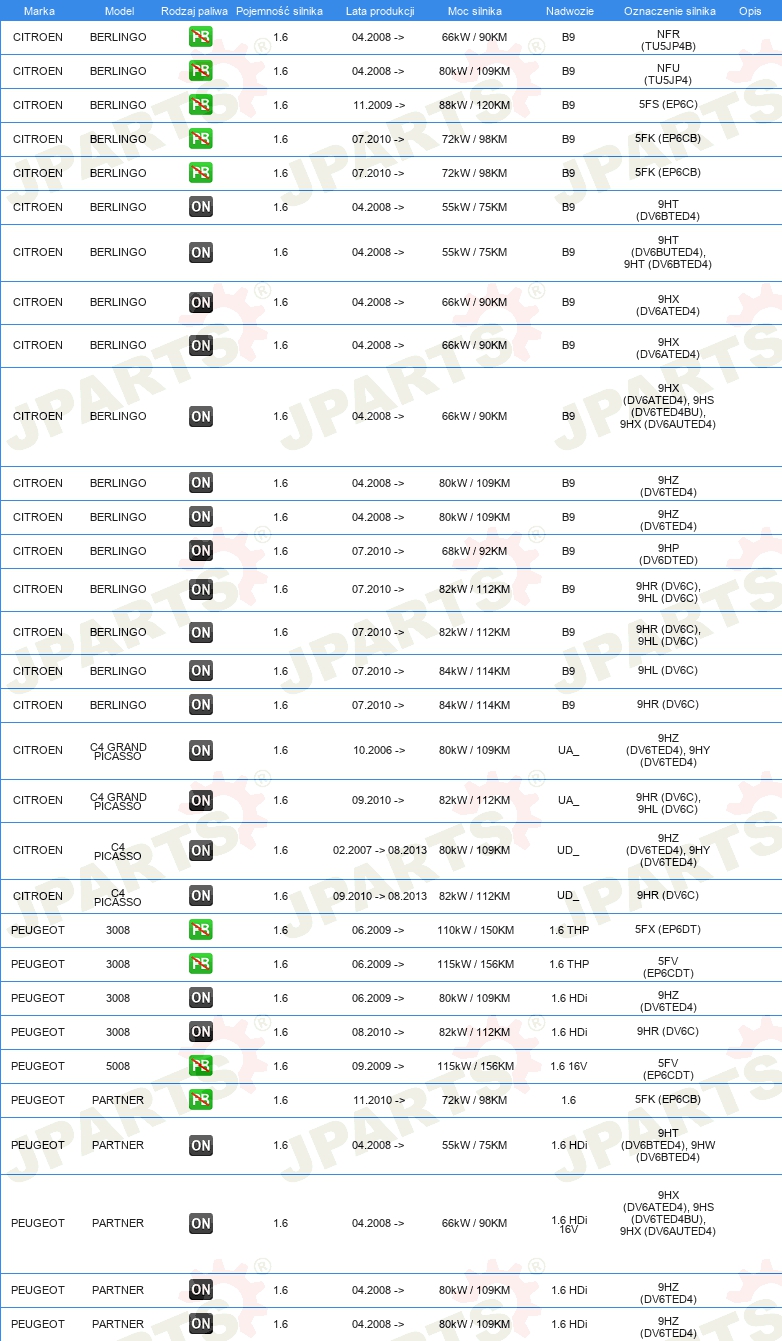Click the Nadwozie column header

click(568, 10)
